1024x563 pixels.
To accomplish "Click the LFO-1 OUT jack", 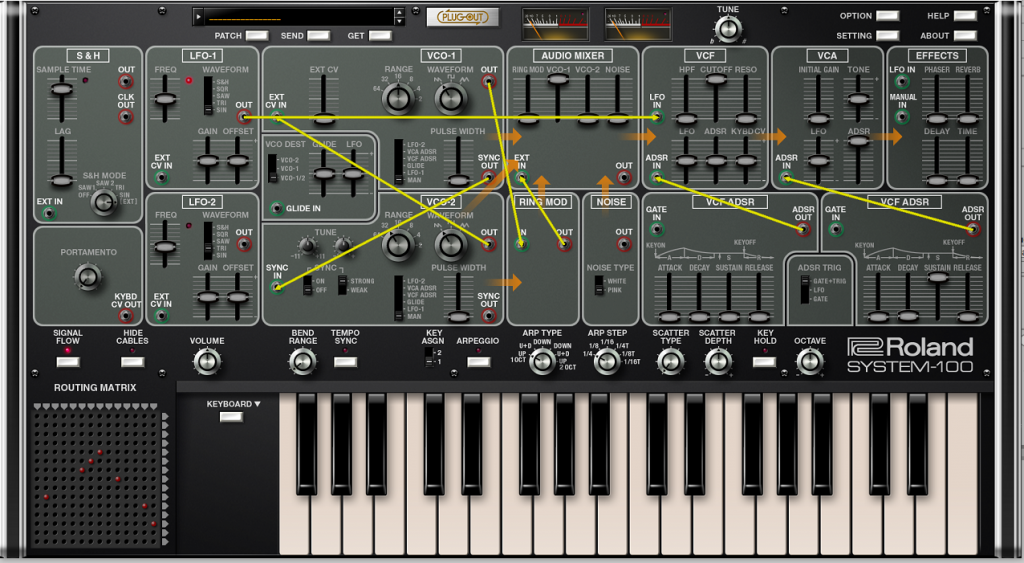I will coord(244,118).
